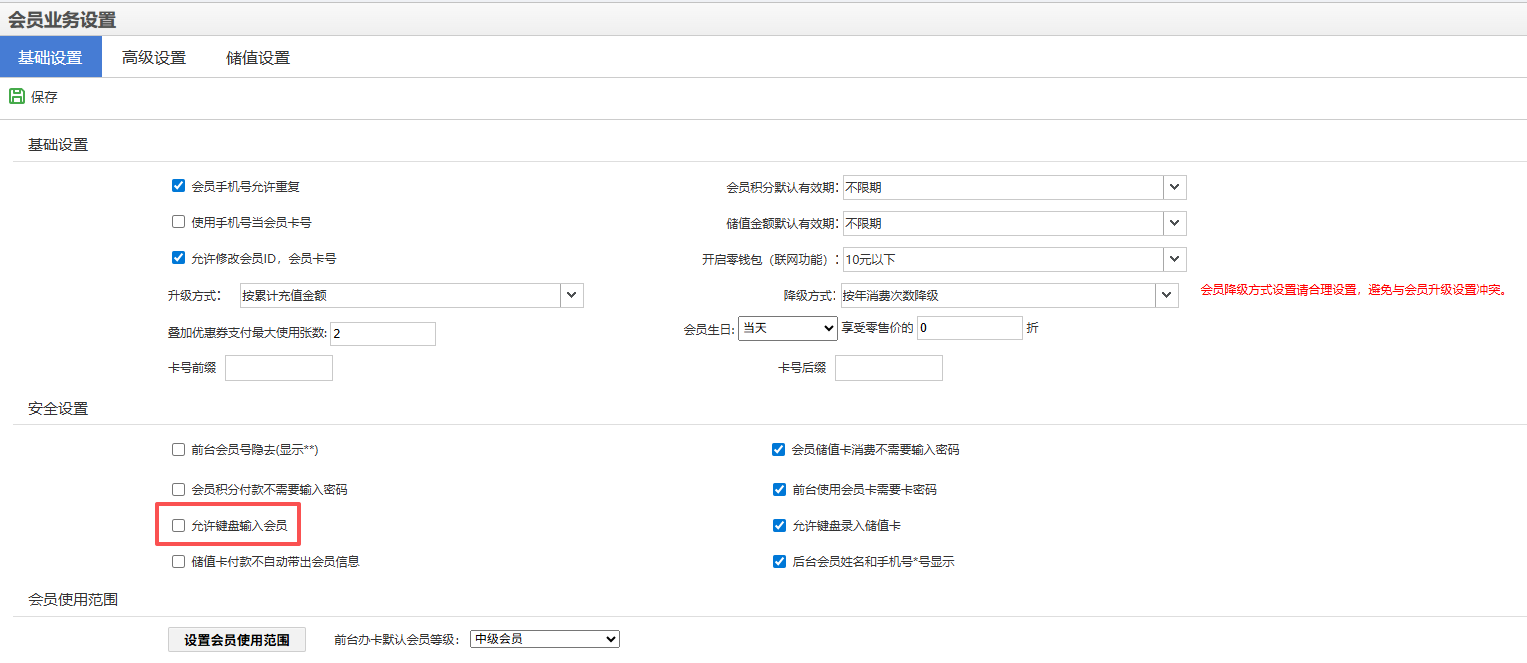Uncheck 会员储值卡消费不需要输入密码
1527x663 pixels.
pyautogui.click(x=779, y=450)
